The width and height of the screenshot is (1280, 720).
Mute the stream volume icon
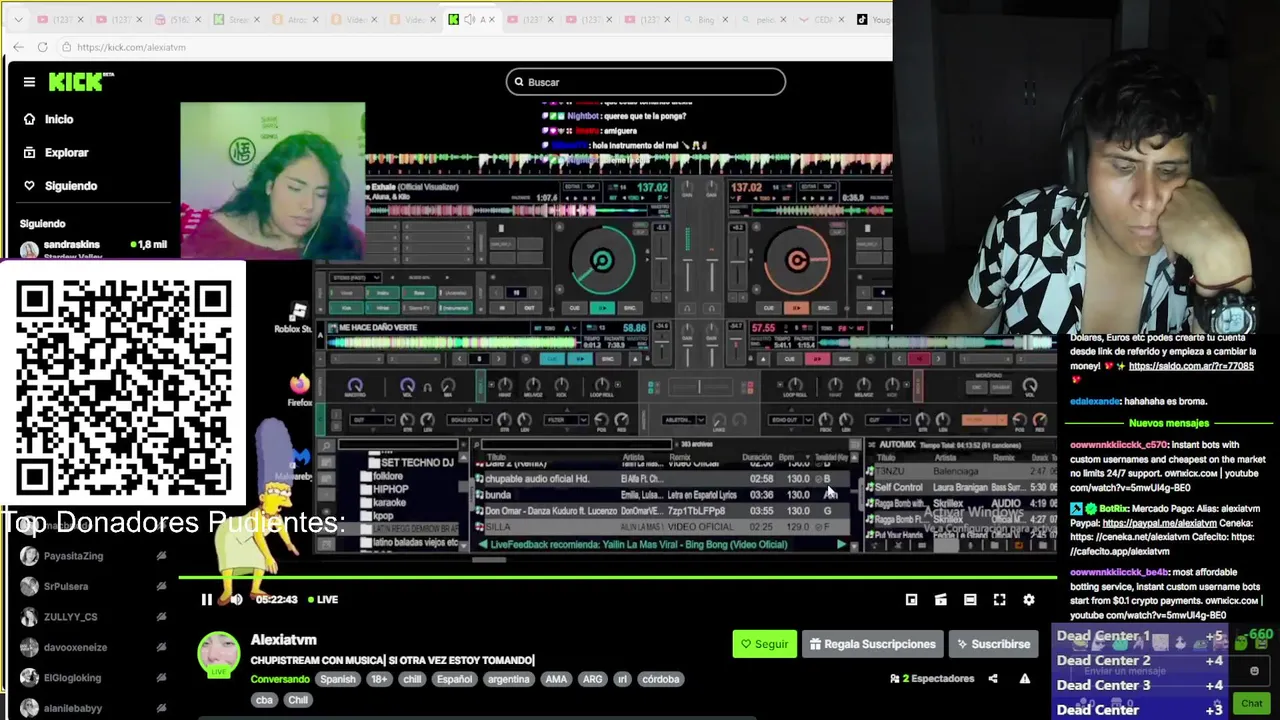click(x=236, y=599)
